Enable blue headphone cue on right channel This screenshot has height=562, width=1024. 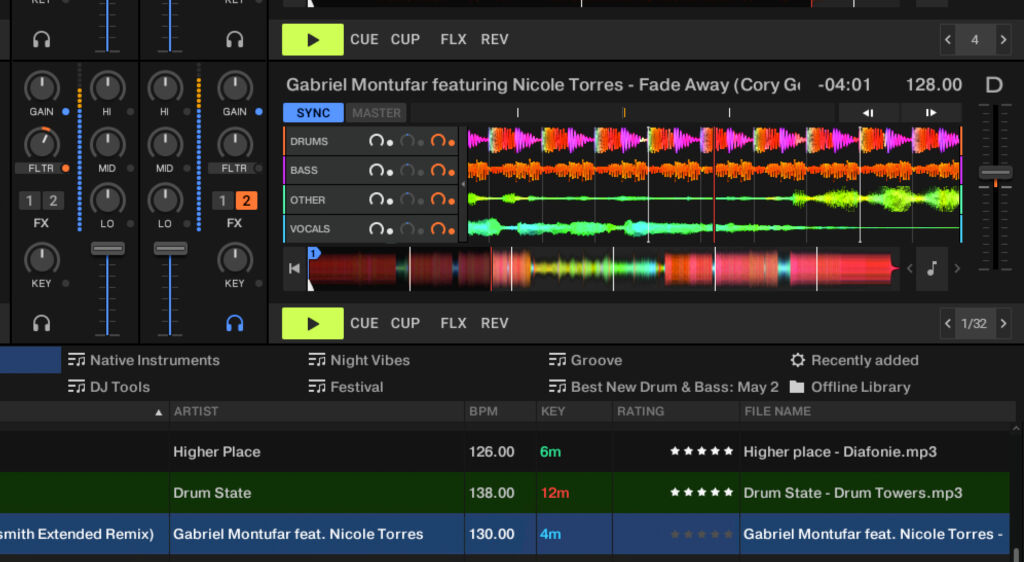tap(235, 323)
